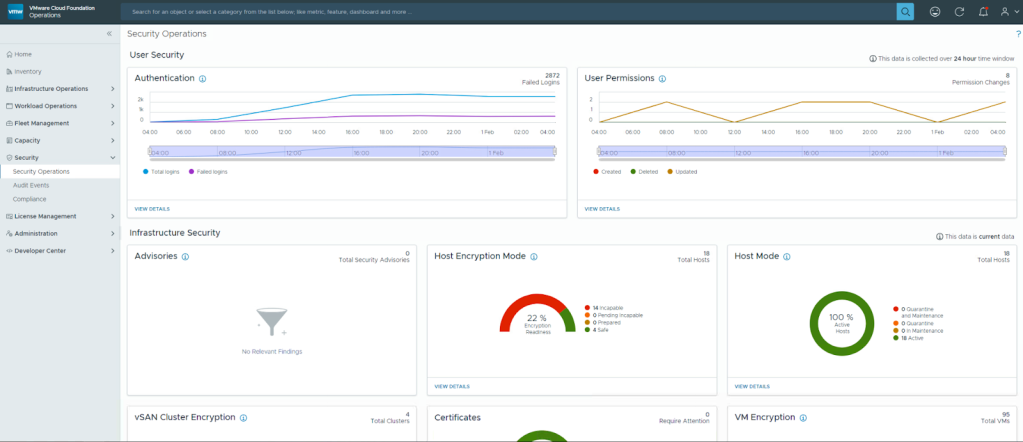1023x442 pixels.
Task: Click View Details under Host Mode
Action: point(752,386)
